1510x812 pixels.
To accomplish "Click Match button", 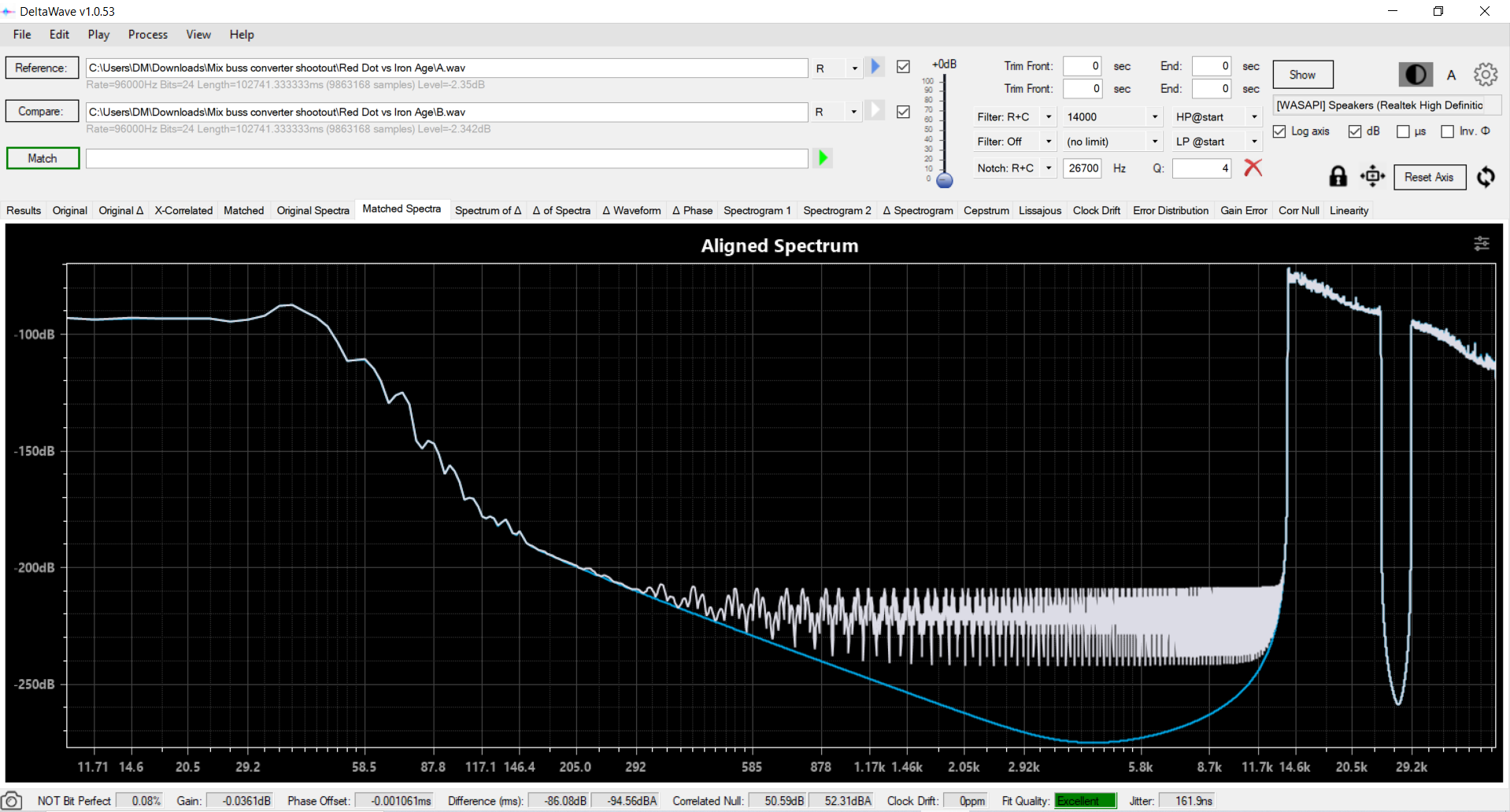I will point(43,158).
